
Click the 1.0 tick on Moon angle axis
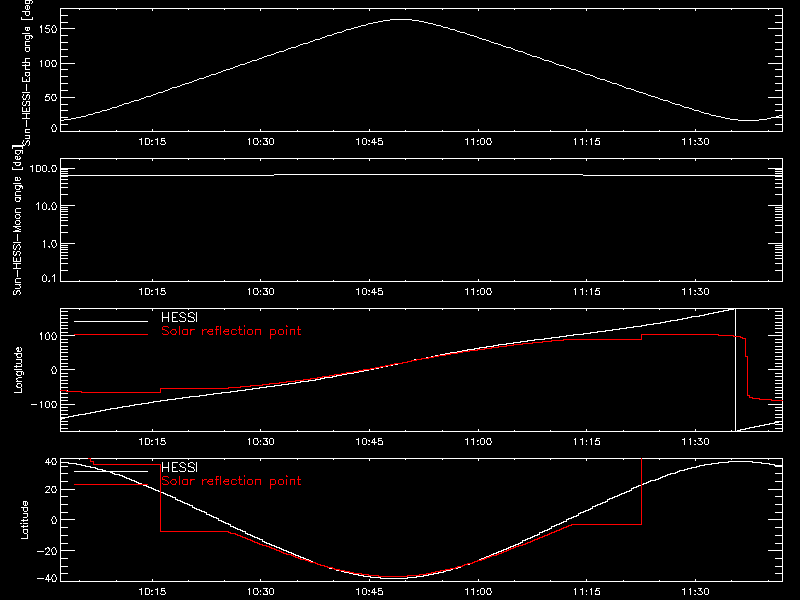(x=49, y=244)
